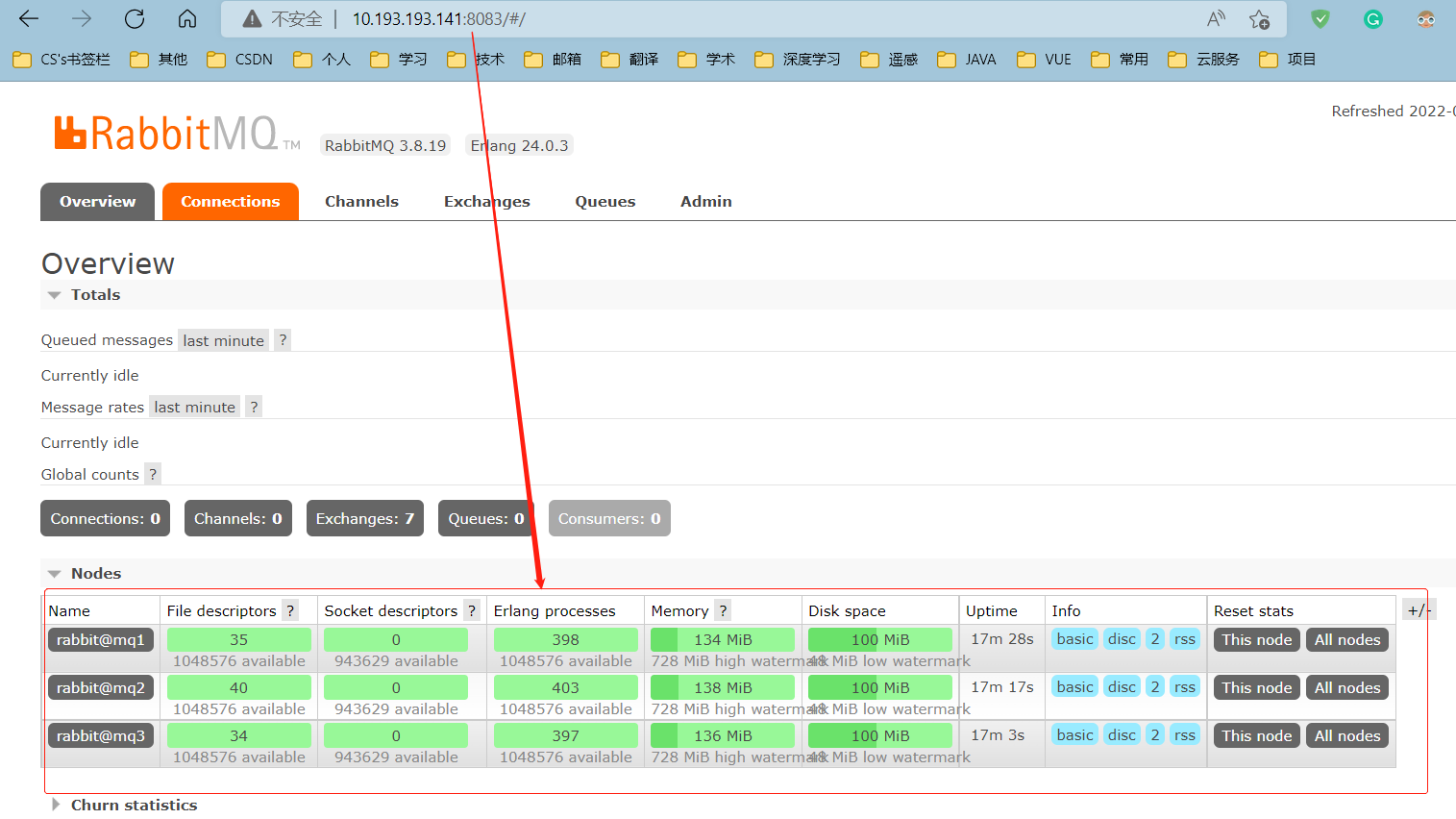Image resolution: width=1456 pixels, height=819 pixels.
Task: Open the 学术 bookmark folder
Action: (706, 60)
